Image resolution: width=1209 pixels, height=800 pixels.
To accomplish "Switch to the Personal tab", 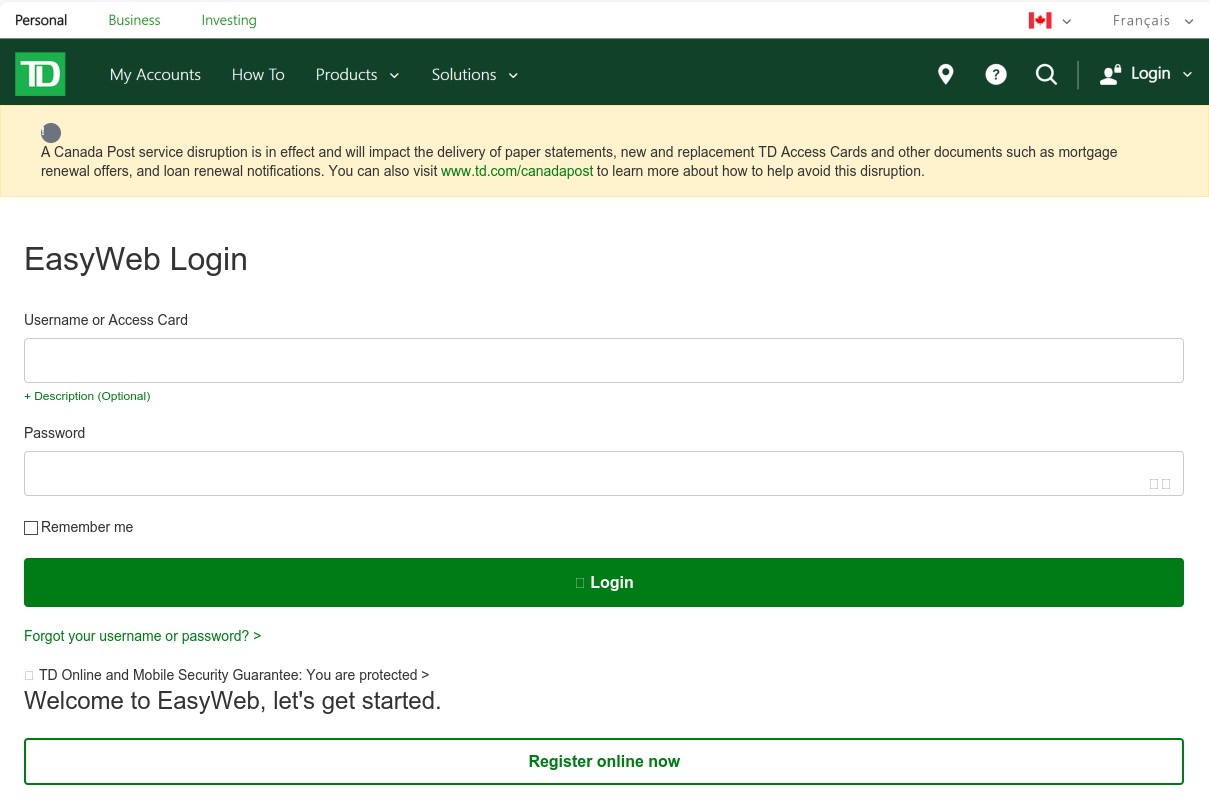I will tap(41, 20).
